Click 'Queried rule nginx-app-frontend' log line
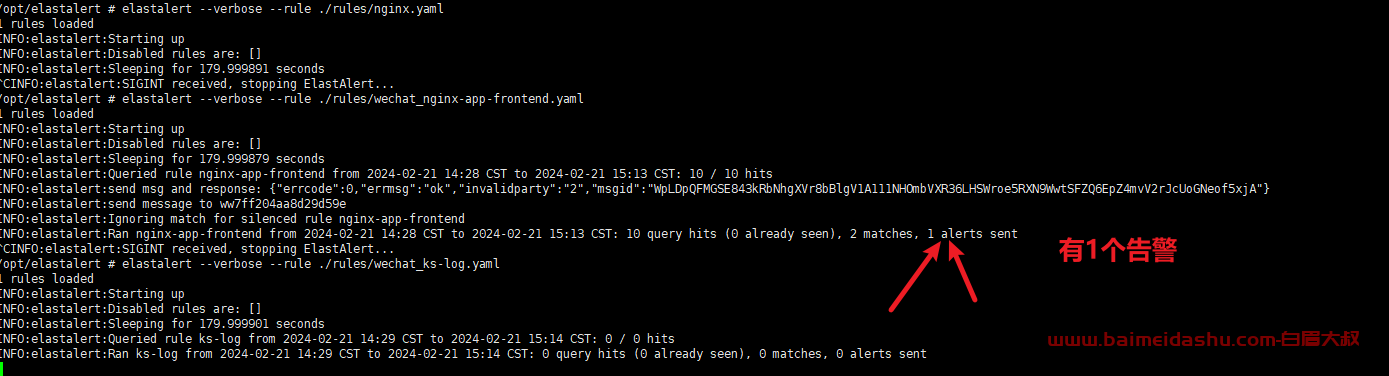 tap(386, 174)
